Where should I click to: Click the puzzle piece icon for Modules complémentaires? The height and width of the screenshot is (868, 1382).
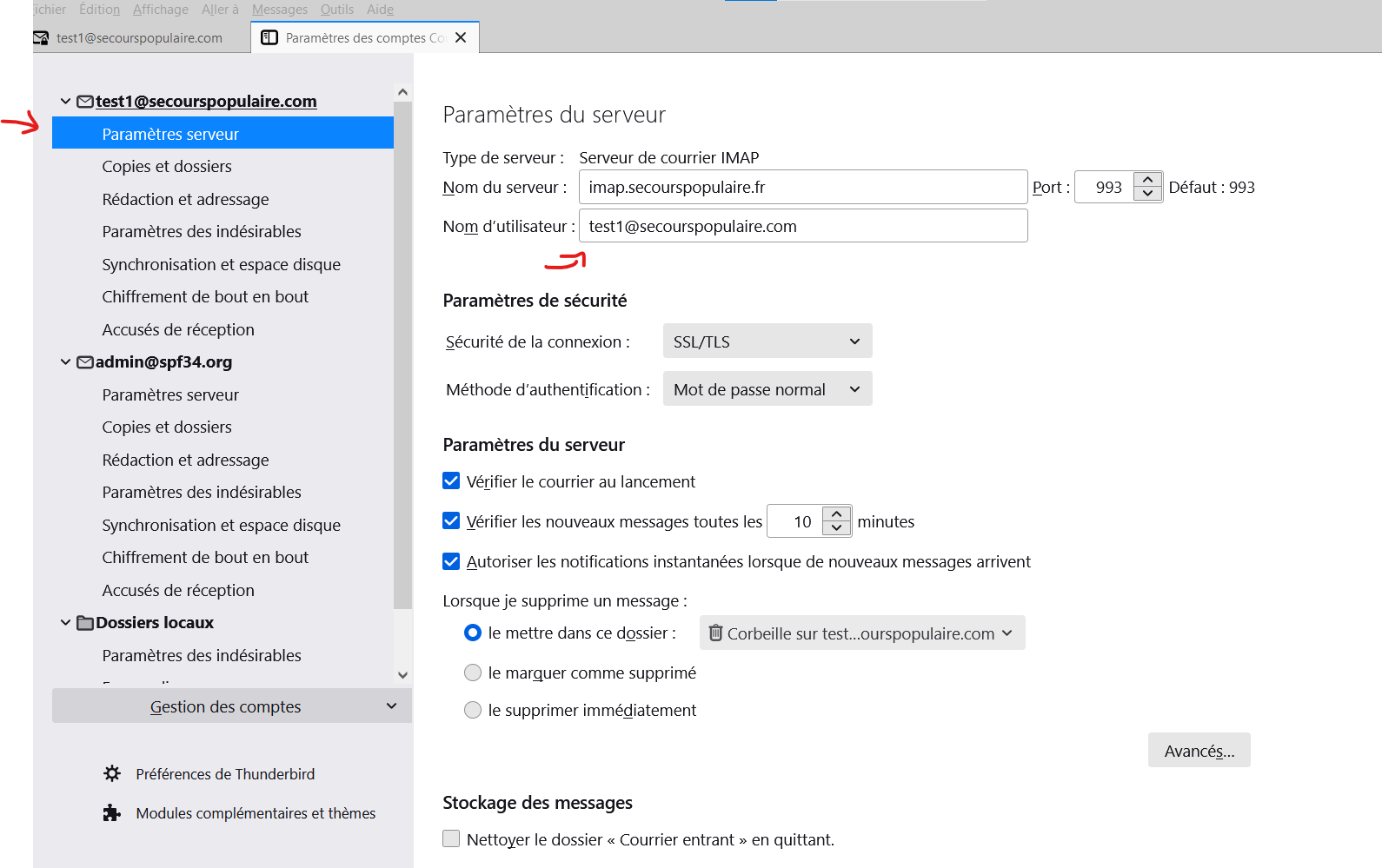point(112,813)
